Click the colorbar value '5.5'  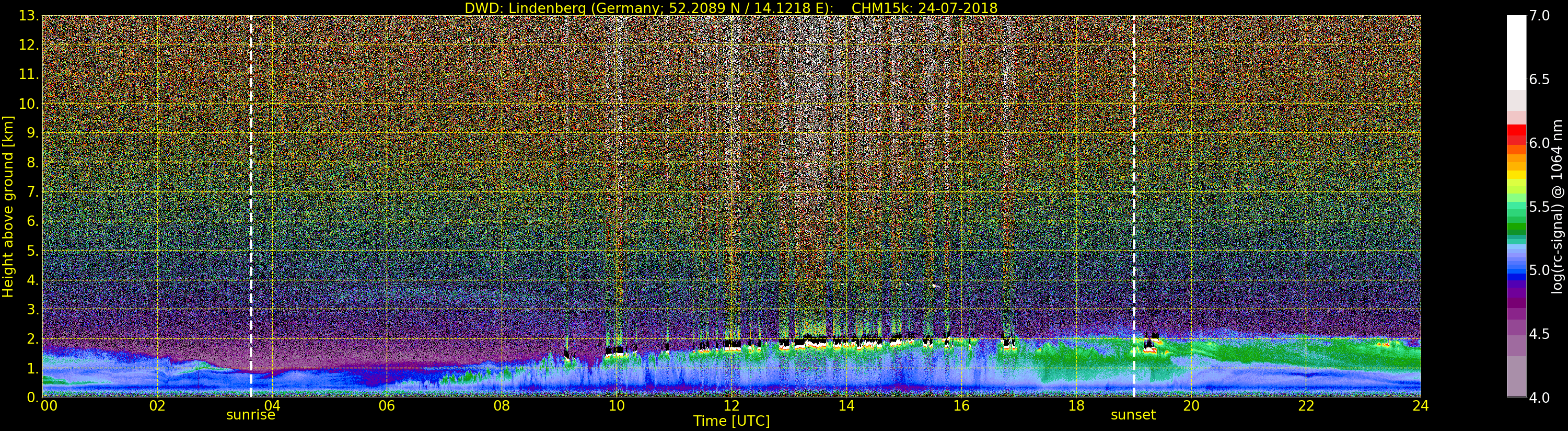click(x=1539, y=207)
